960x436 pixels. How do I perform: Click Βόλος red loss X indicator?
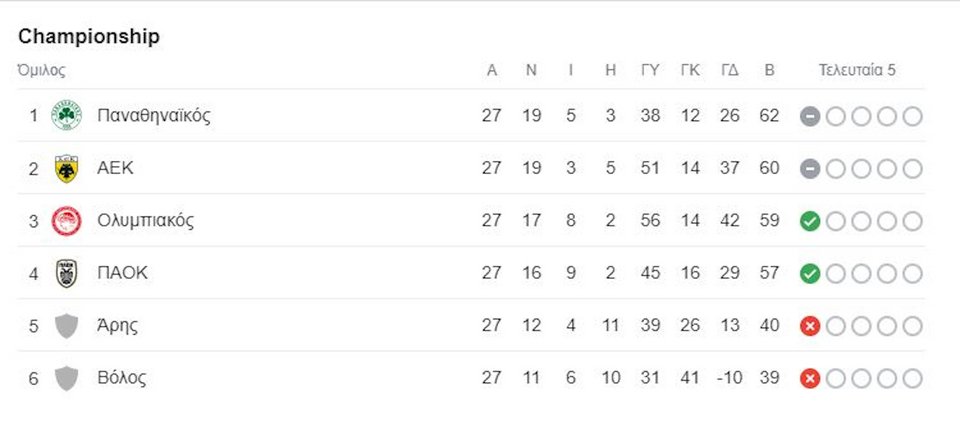tap(809, 379)
